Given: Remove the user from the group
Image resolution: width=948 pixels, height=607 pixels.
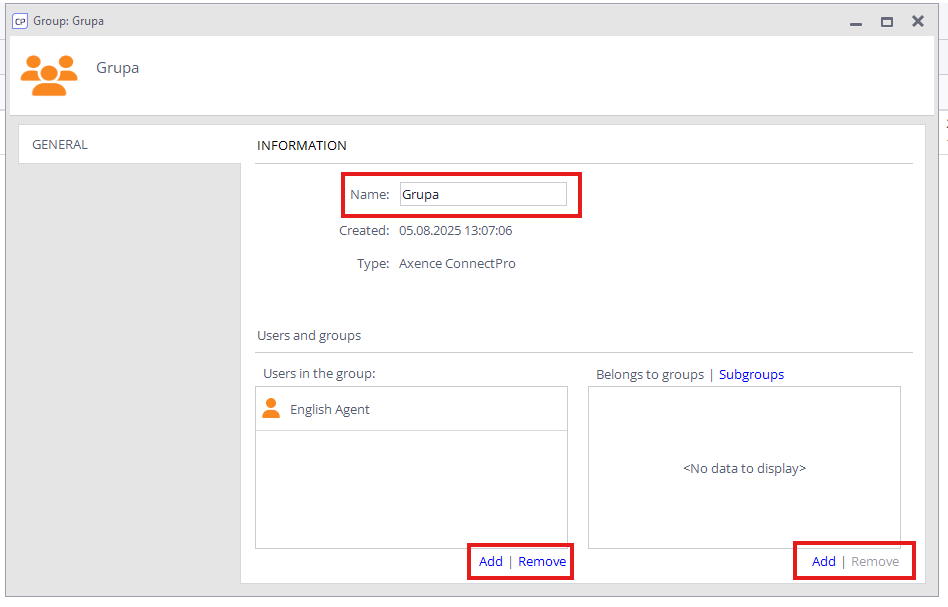Looking at the screenshot, I should (542, 562).
